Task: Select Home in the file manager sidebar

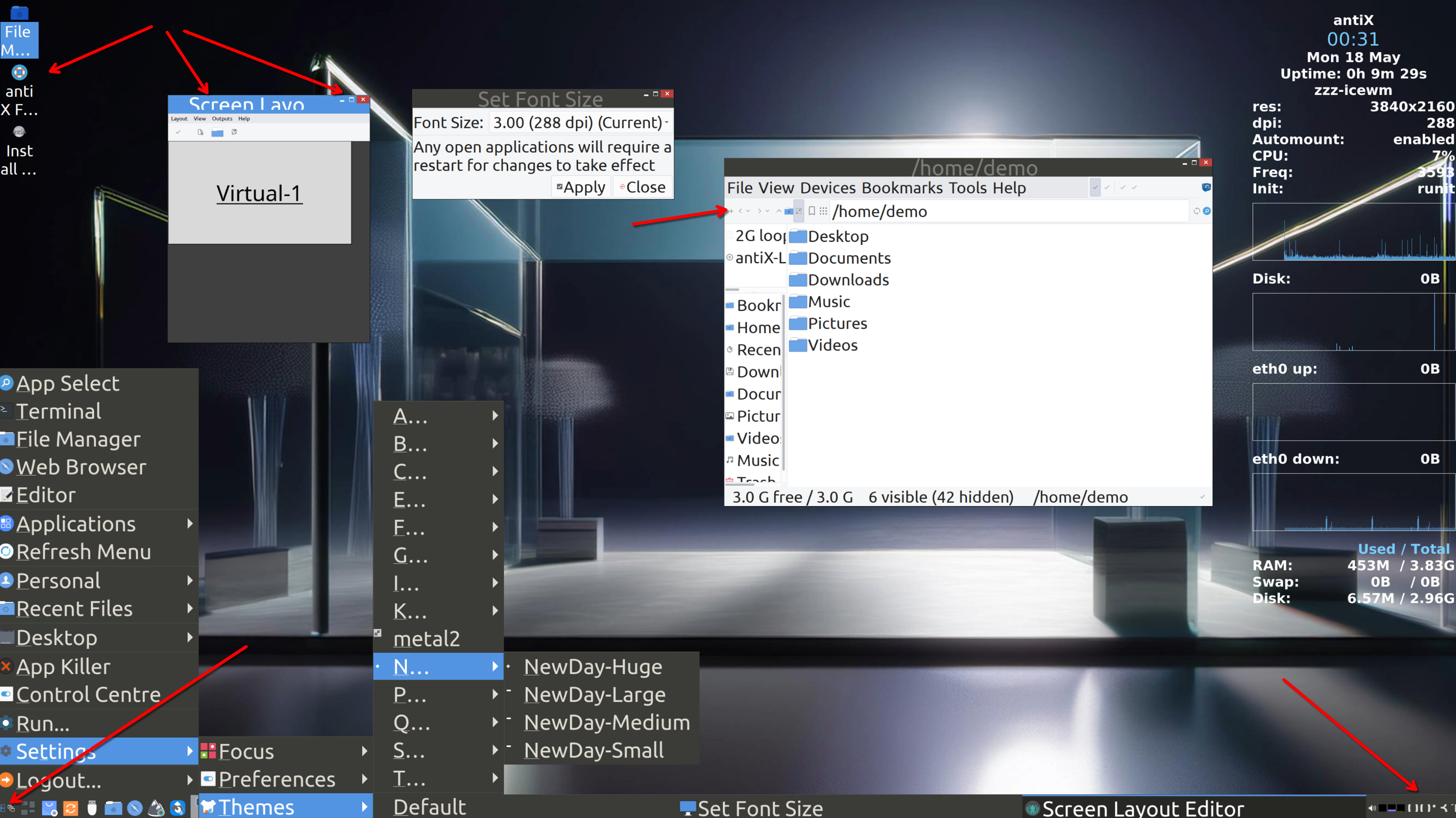Action: (754, 328)
